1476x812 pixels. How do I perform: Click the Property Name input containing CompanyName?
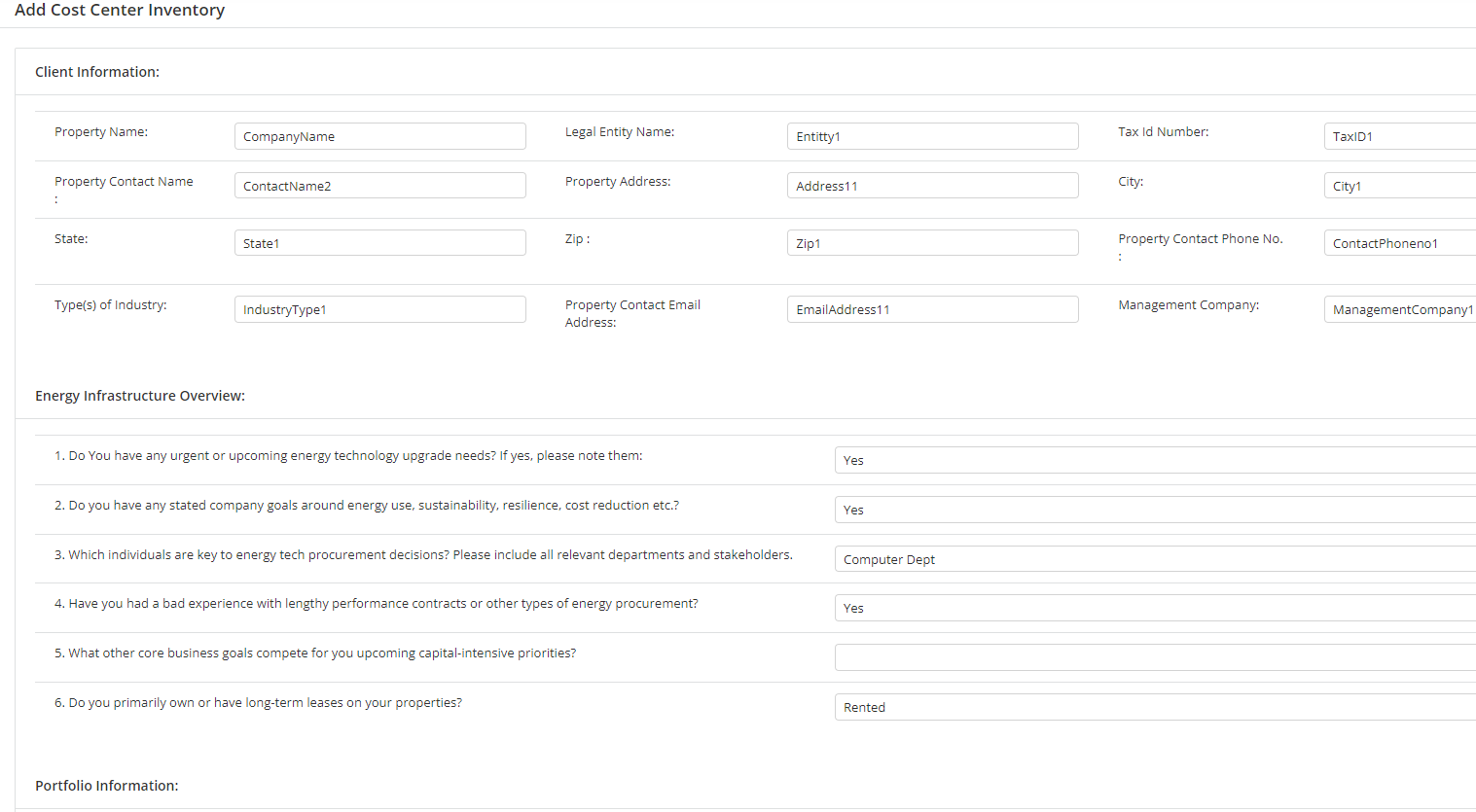click(x=379, y=135)
